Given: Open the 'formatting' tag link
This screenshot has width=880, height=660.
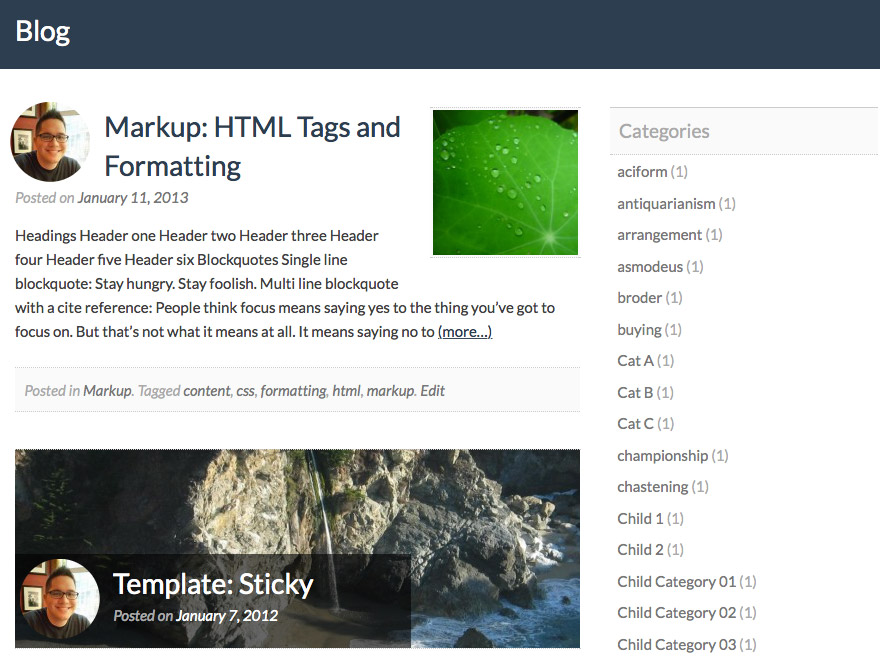Looking at the screenshot, I should (293, 391).
